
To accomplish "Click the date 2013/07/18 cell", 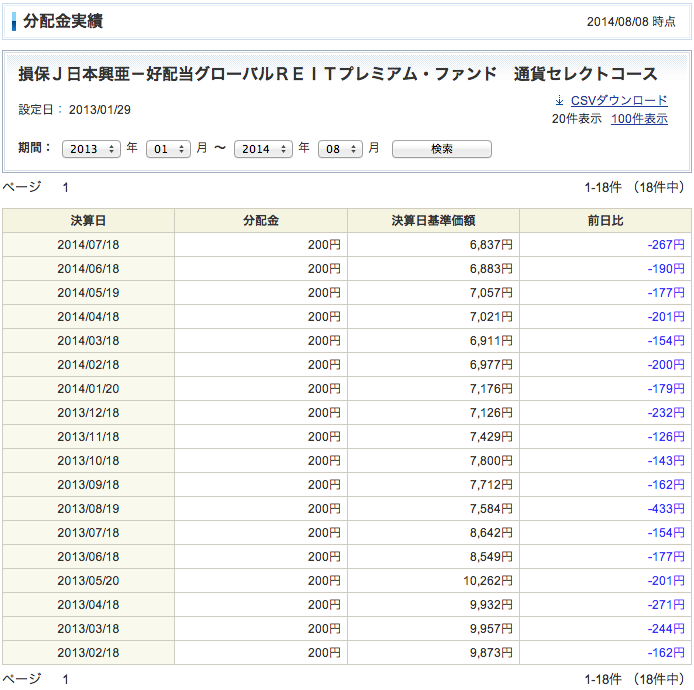I will [88, 532].
